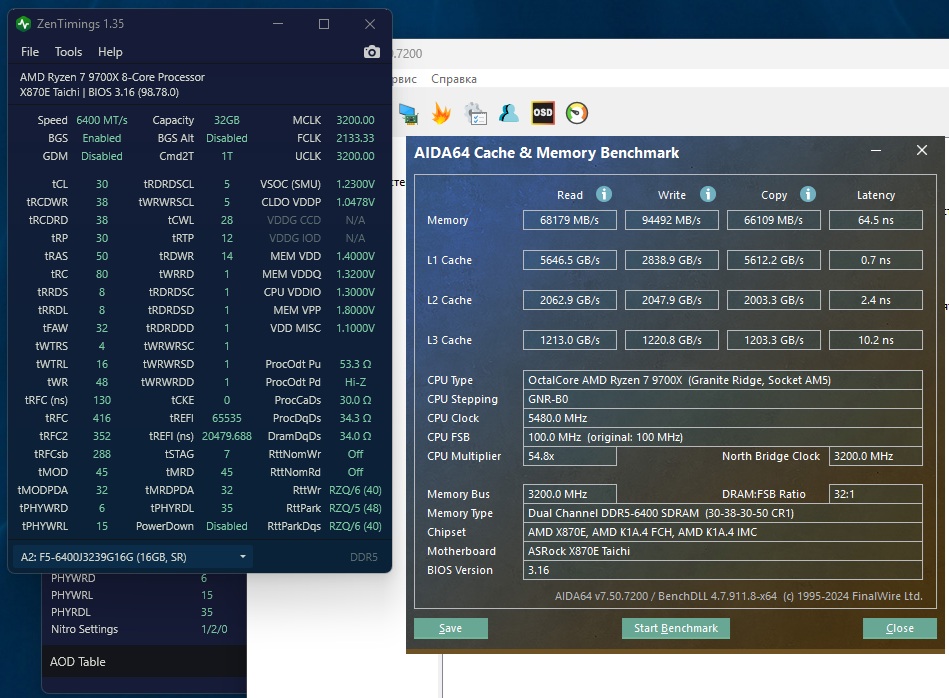Click the RttPark value RZQ/5 (48)
This screenshot has height=698, width=949.
click(355, 509)
